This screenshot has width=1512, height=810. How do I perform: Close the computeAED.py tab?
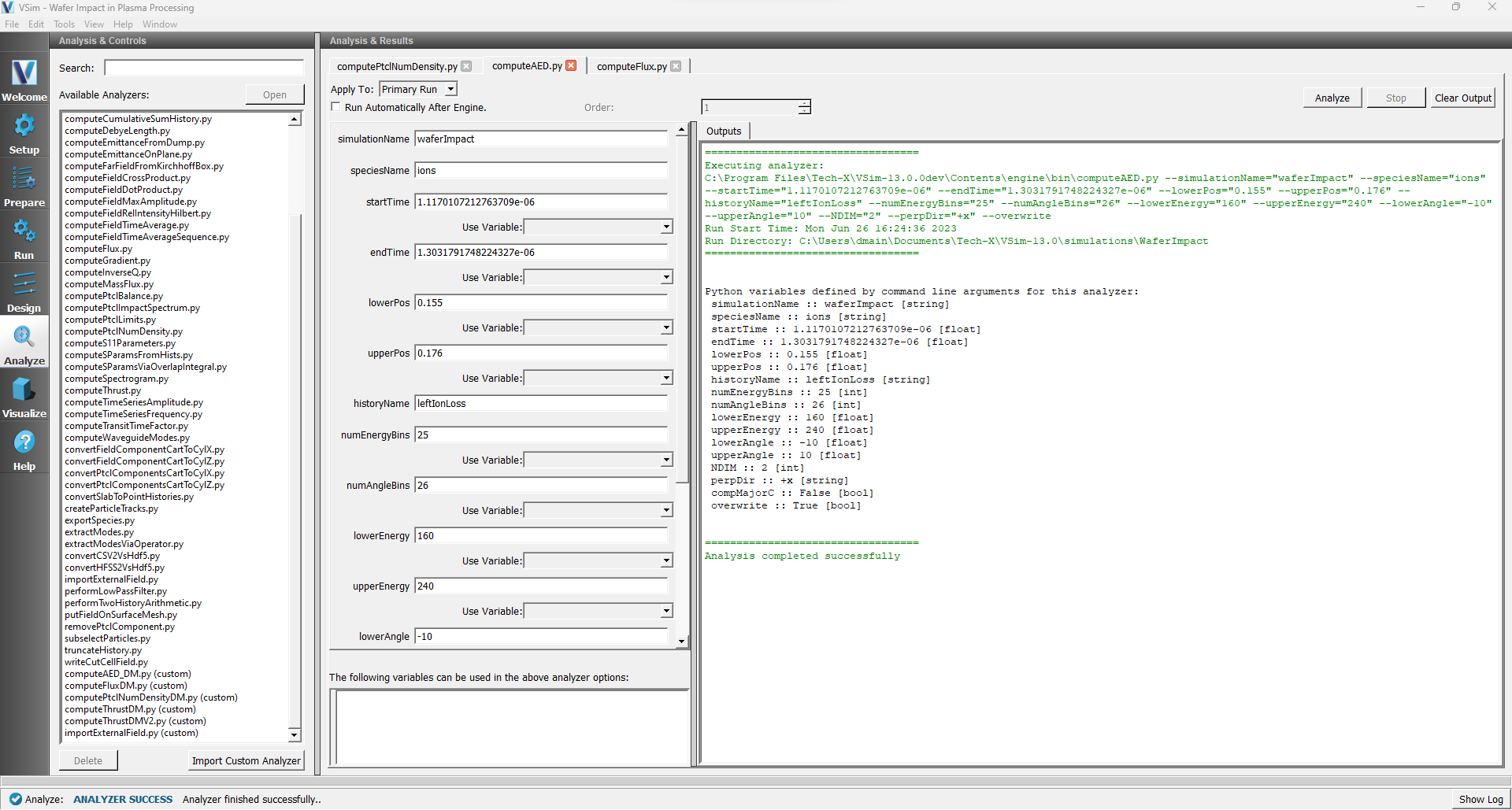pyautogui.click(x=571, y=65)
